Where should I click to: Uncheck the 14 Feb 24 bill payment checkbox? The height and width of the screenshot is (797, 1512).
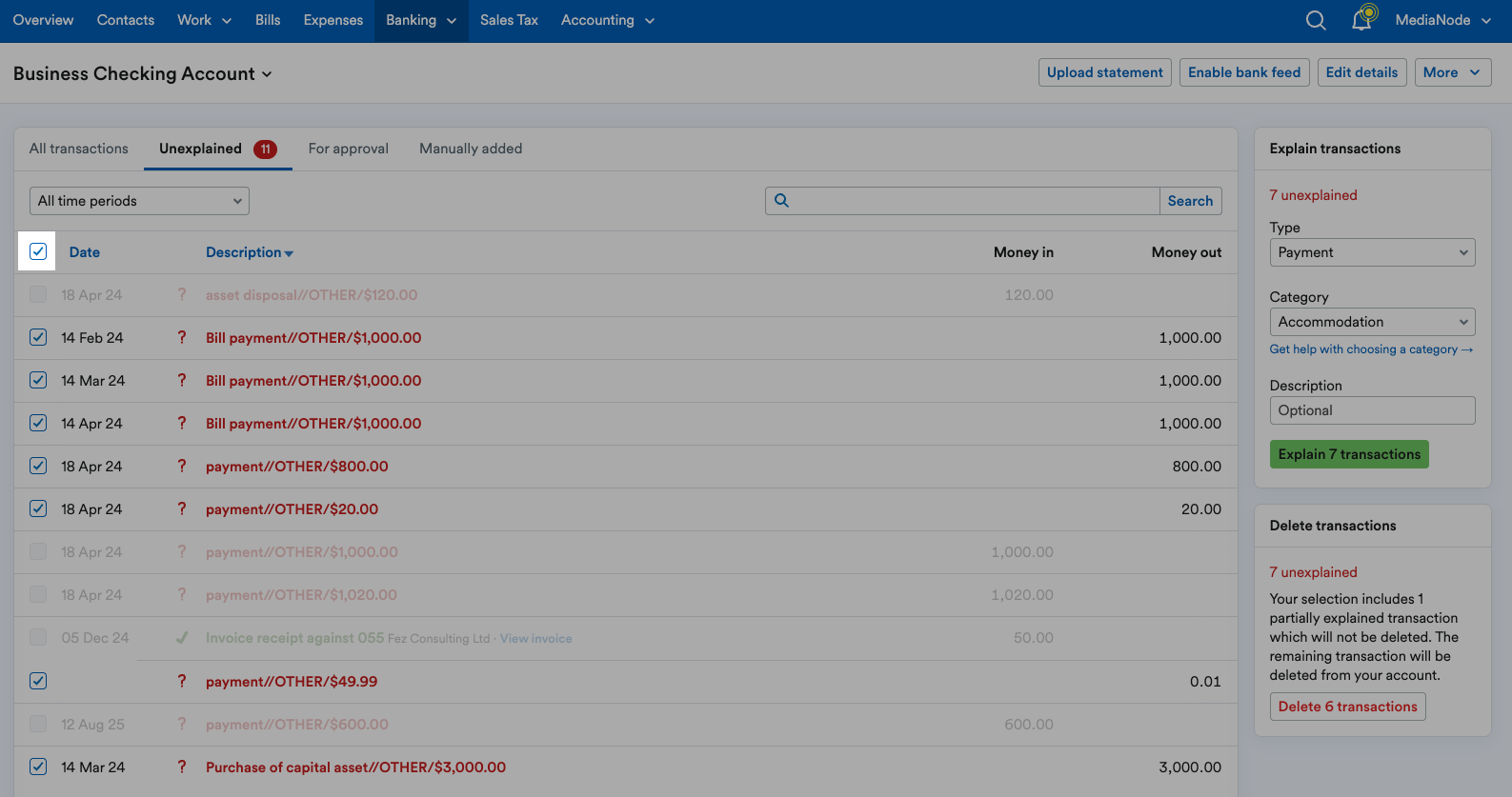click(38, 337)
